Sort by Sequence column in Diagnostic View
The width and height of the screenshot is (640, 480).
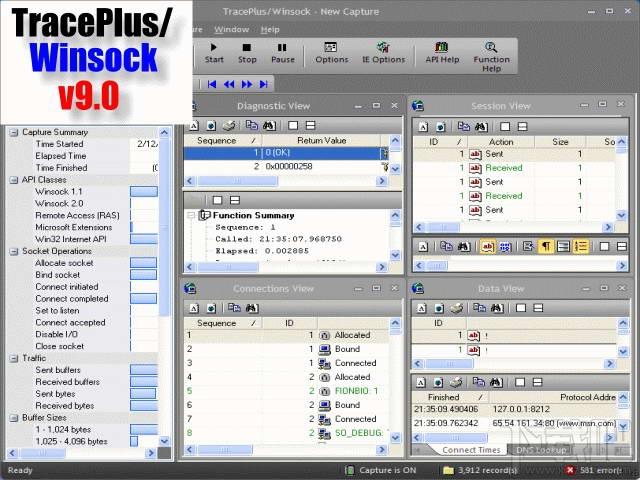pyautogui.click(x=222, y=140)
